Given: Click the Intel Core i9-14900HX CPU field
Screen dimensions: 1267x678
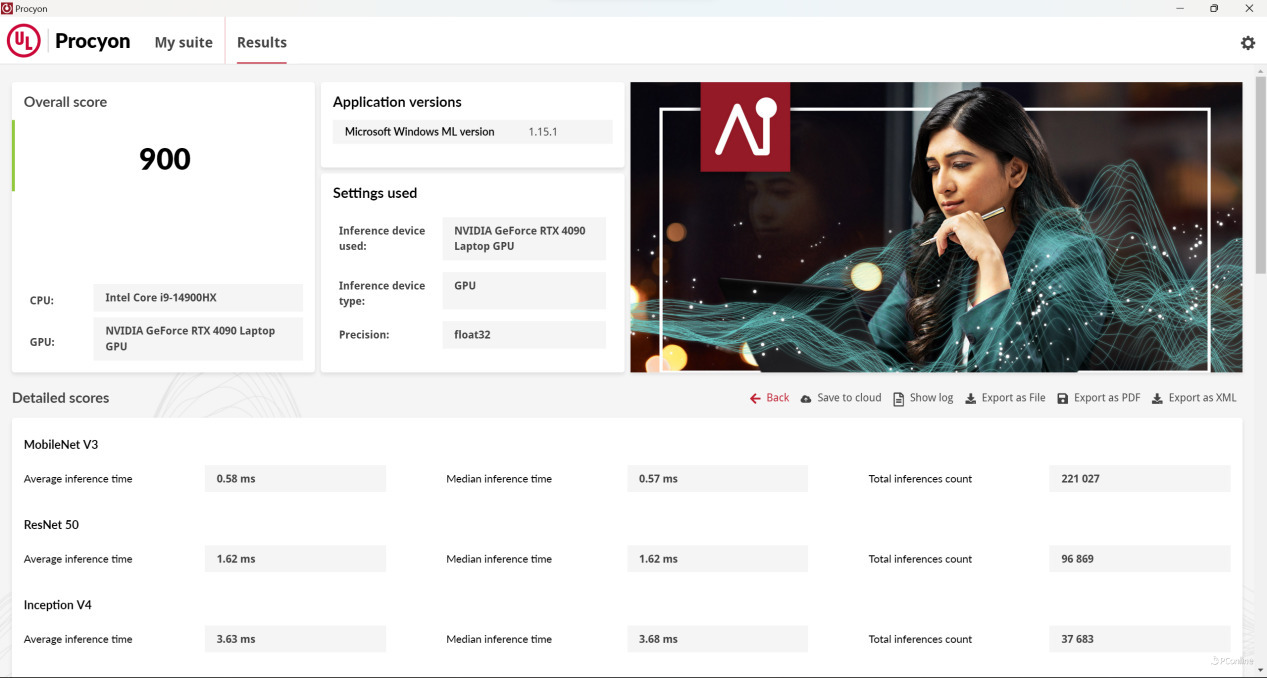Looking at the screenshot, I should [198, 298].
